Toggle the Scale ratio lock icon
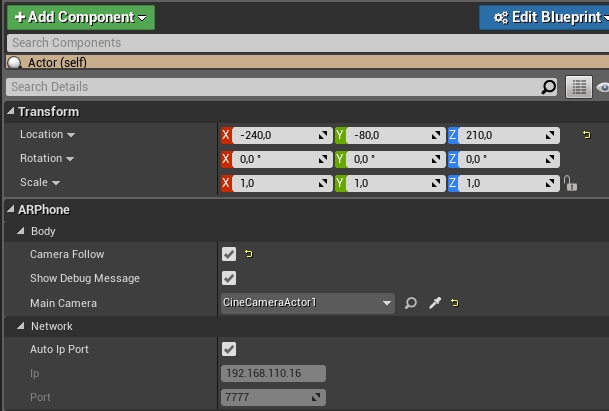The height and width of the screenshot is (411, 609). 570,183
